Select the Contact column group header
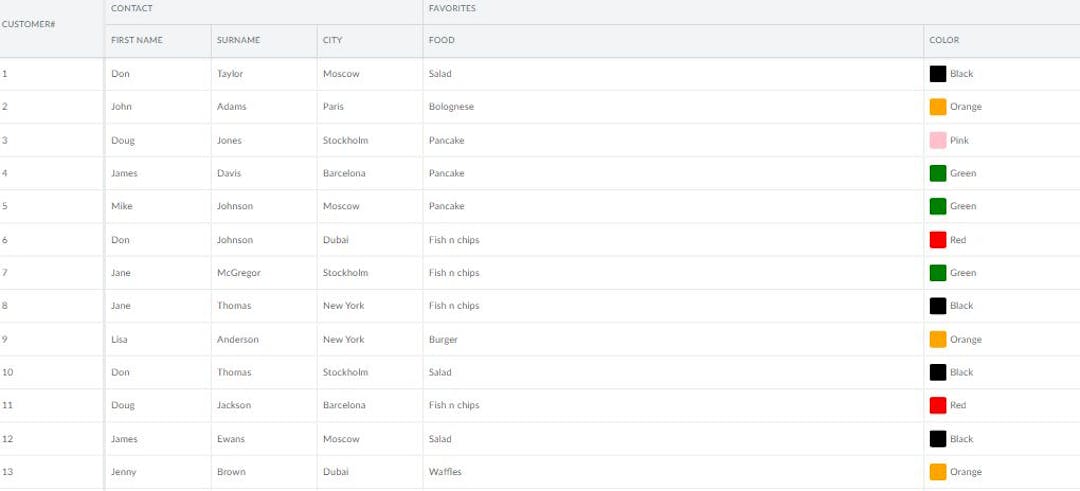 [x=132, y=8]
